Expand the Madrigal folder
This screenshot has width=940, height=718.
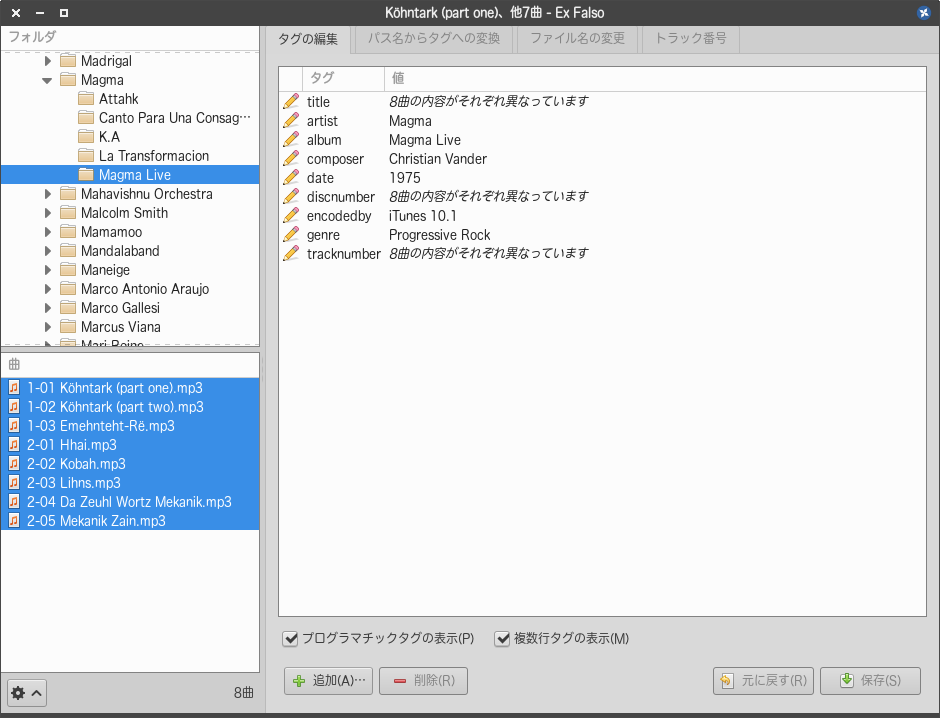click(x=48, y=61)
